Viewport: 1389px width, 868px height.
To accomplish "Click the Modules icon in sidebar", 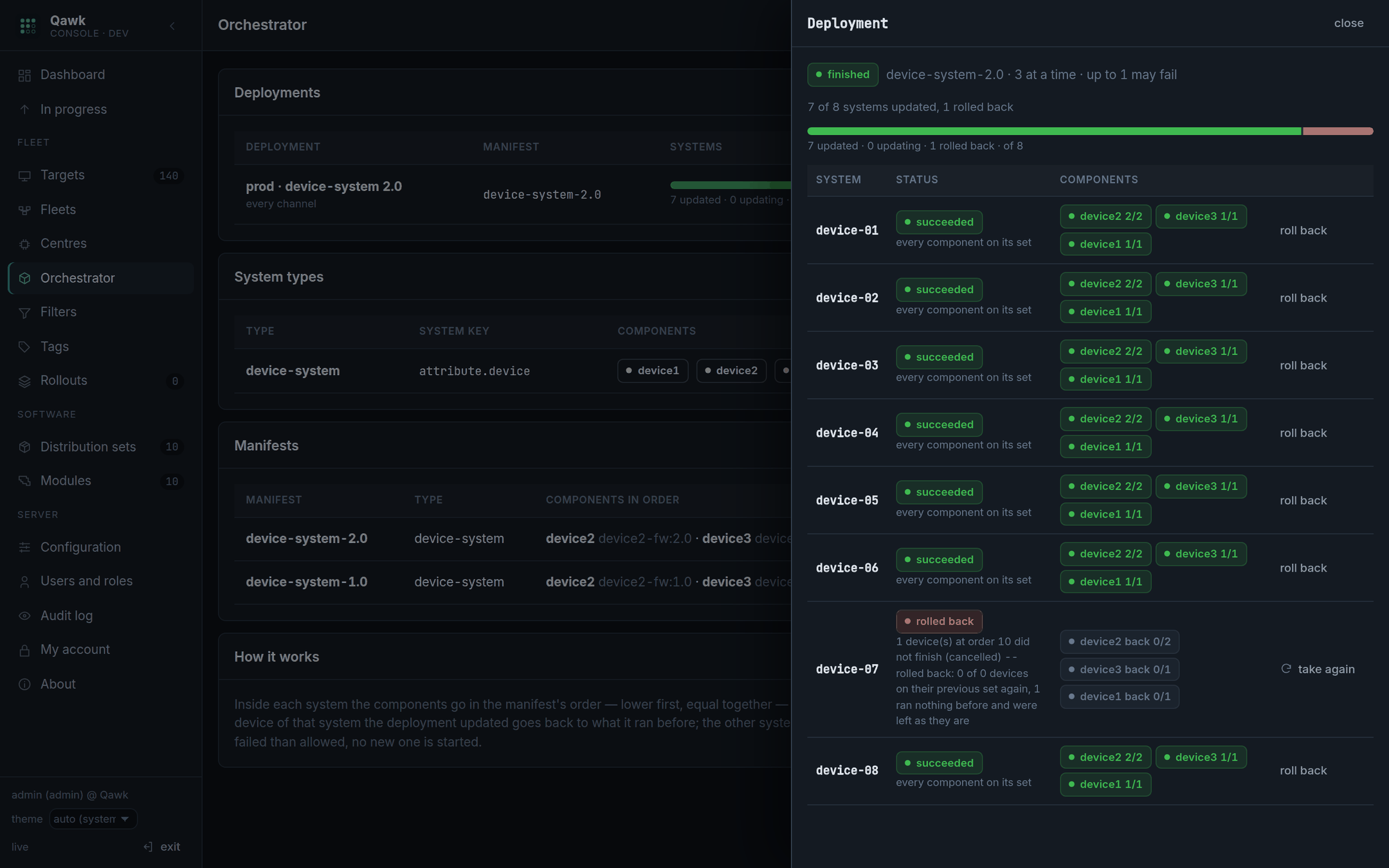I will (24, 481).
